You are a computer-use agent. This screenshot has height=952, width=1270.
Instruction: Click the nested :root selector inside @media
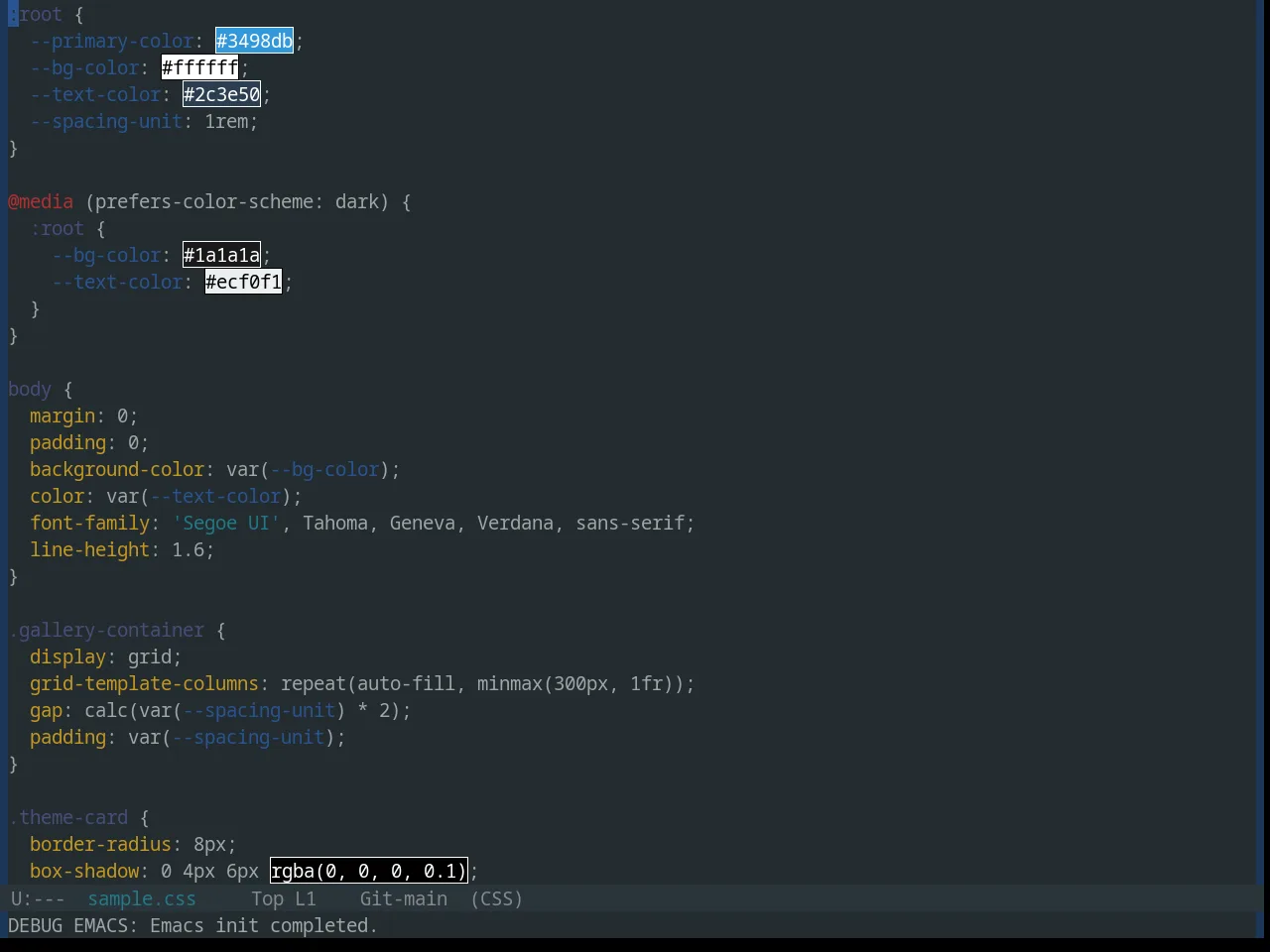pos(57,228)
